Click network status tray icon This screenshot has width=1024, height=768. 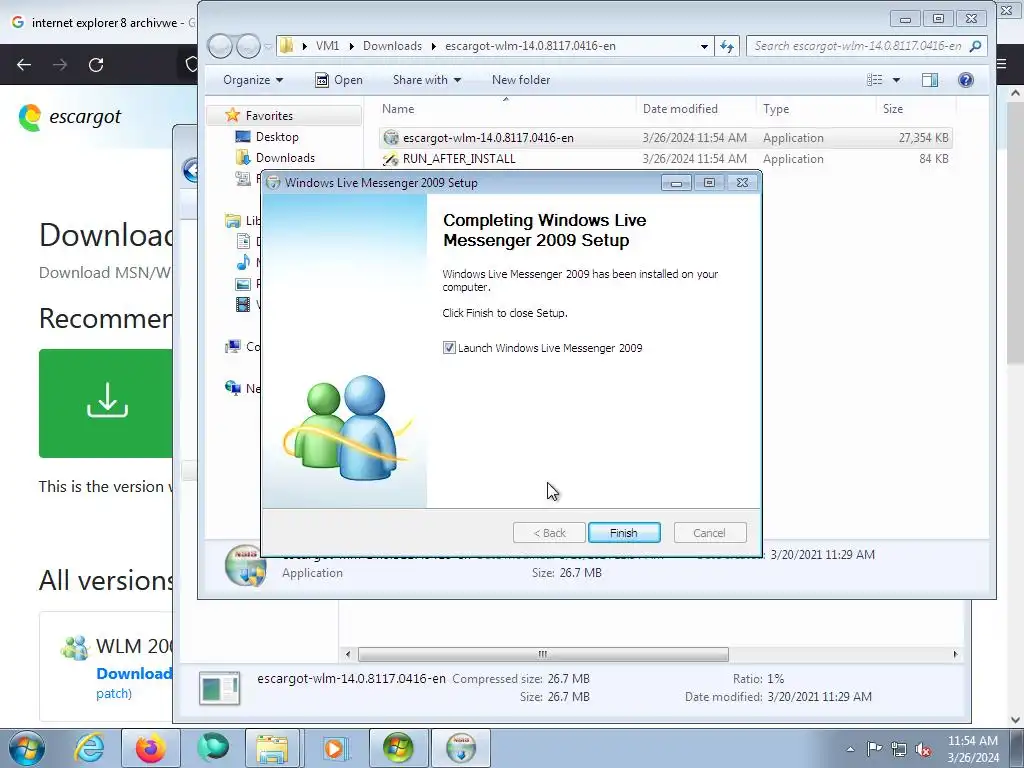coord(899,749)
